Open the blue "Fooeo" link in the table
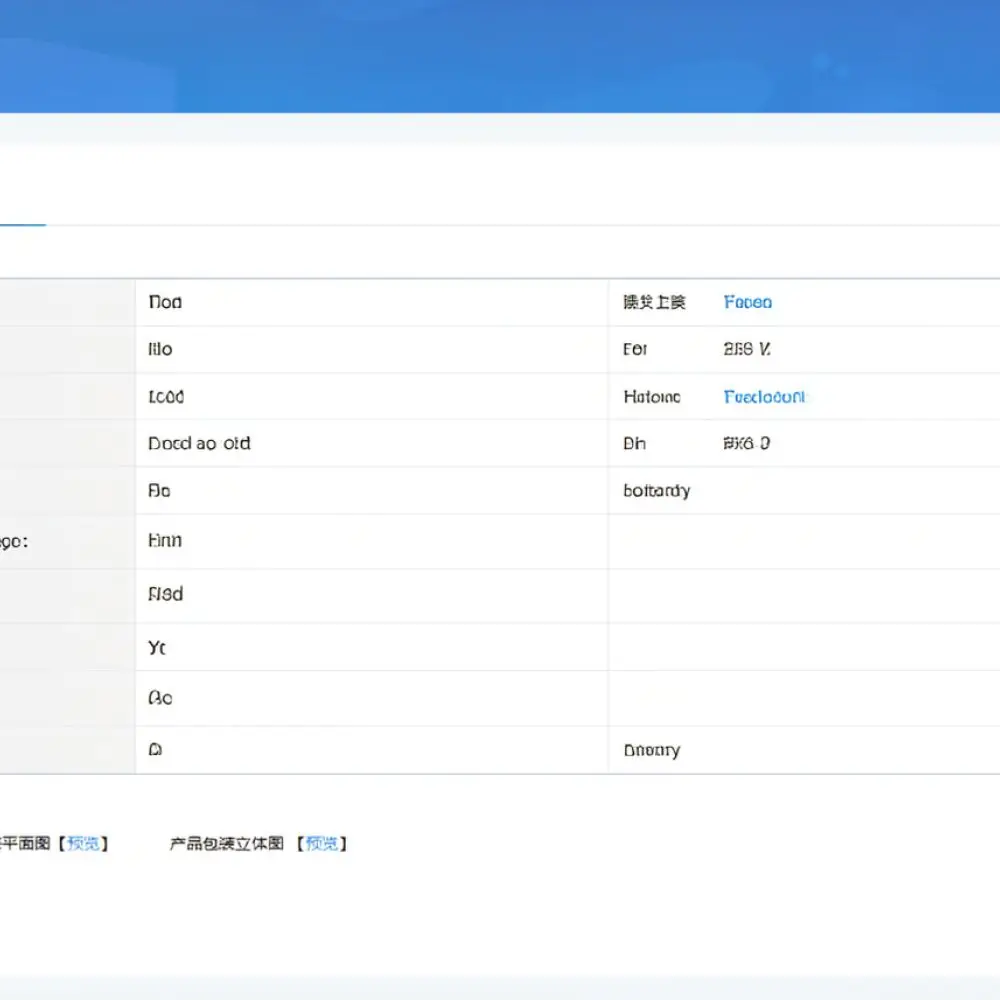The height and width of the screenshot is (1000, 1000). pos(747,302)
